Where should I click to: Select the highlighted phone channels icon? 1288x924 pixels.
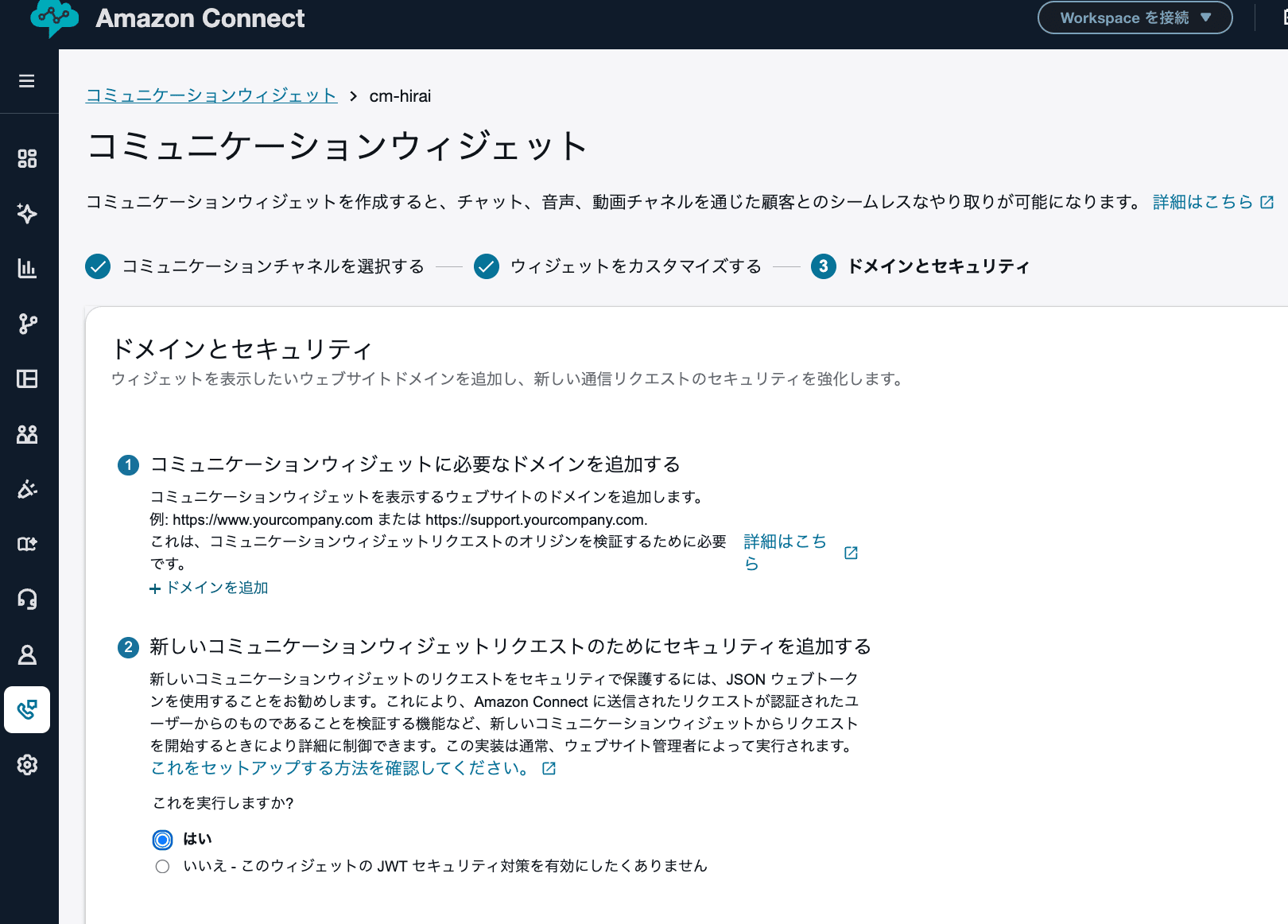pyautogui.click(x=27, y=709)
